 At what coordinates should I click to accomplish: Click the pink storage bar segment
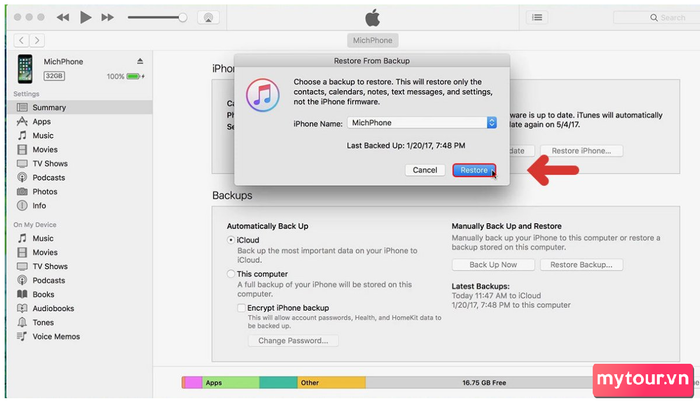[193, 383]
